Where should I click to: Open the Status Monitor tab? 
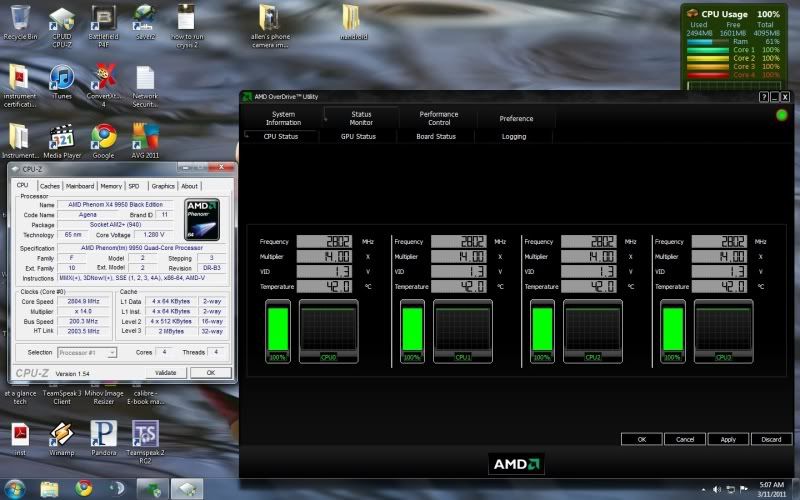pos(361,118)
